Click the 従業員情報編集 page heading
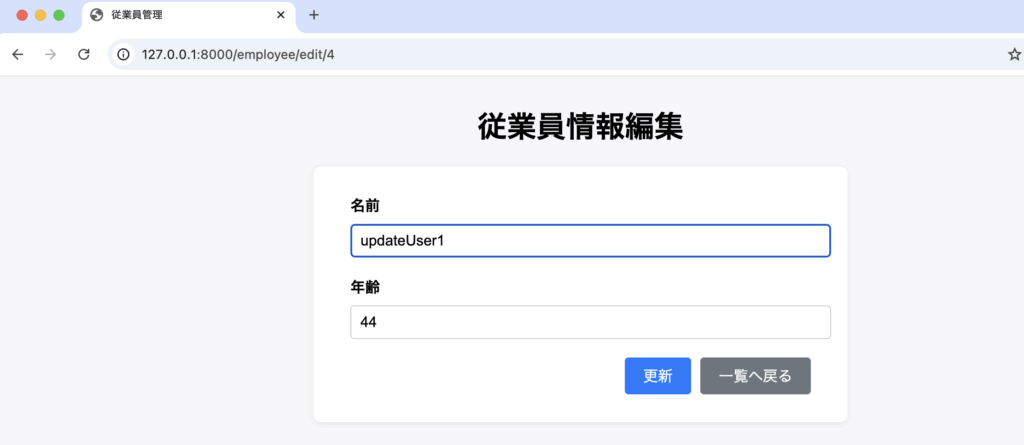The width and height of the screenshot is (1024, 445). [580, 128]
